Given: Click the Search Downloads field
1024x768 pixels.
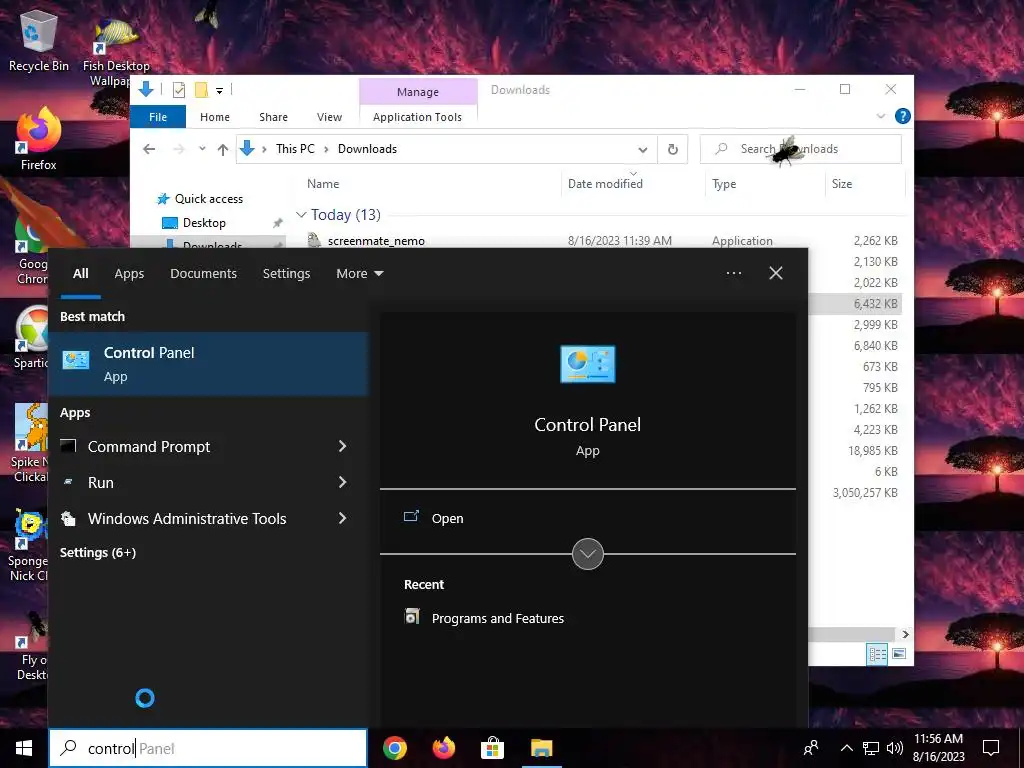Looking at the screenshot, I should pyautogui.click(x=801, y=149).
